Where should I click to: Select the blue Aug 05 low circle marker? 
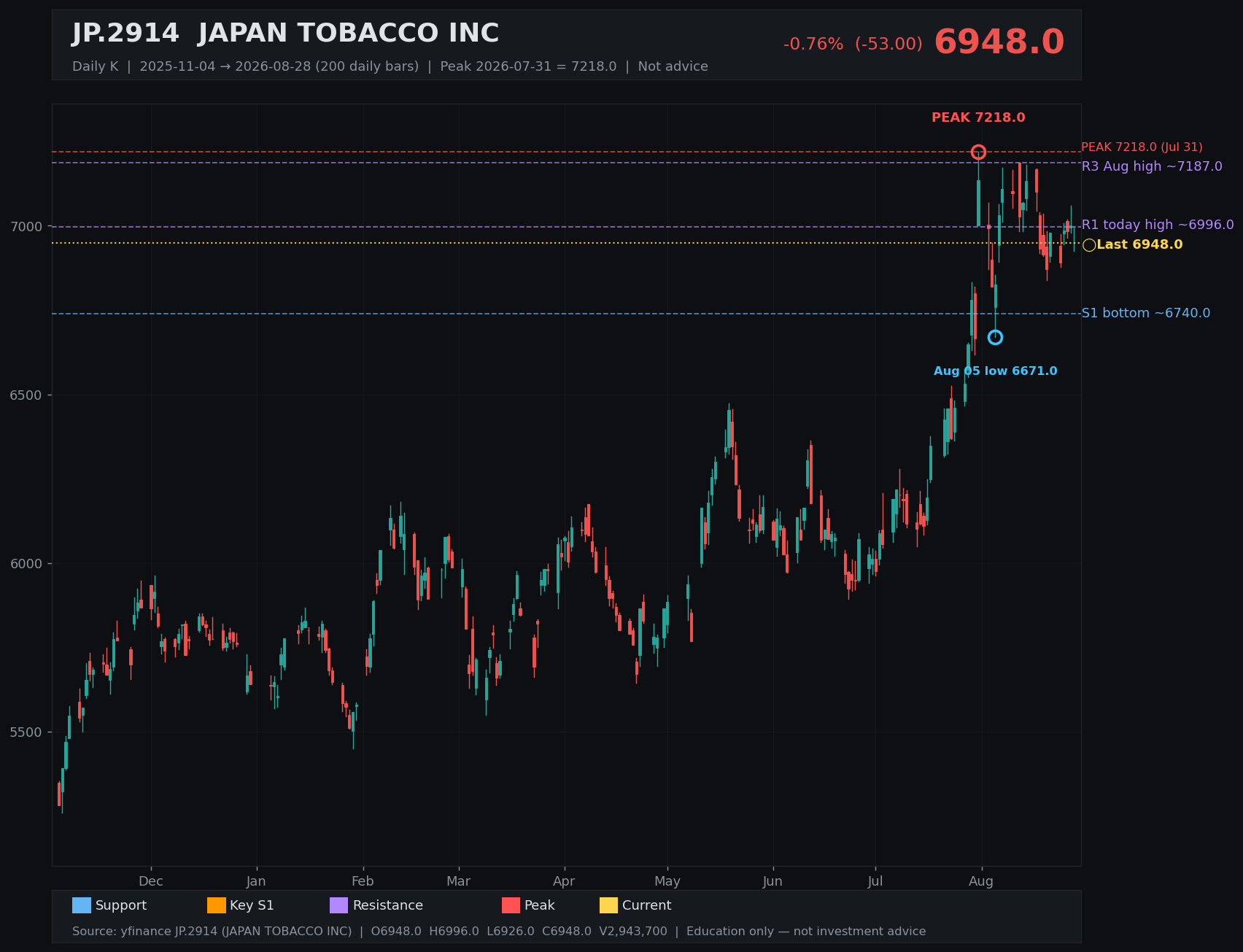pos(995,337)
